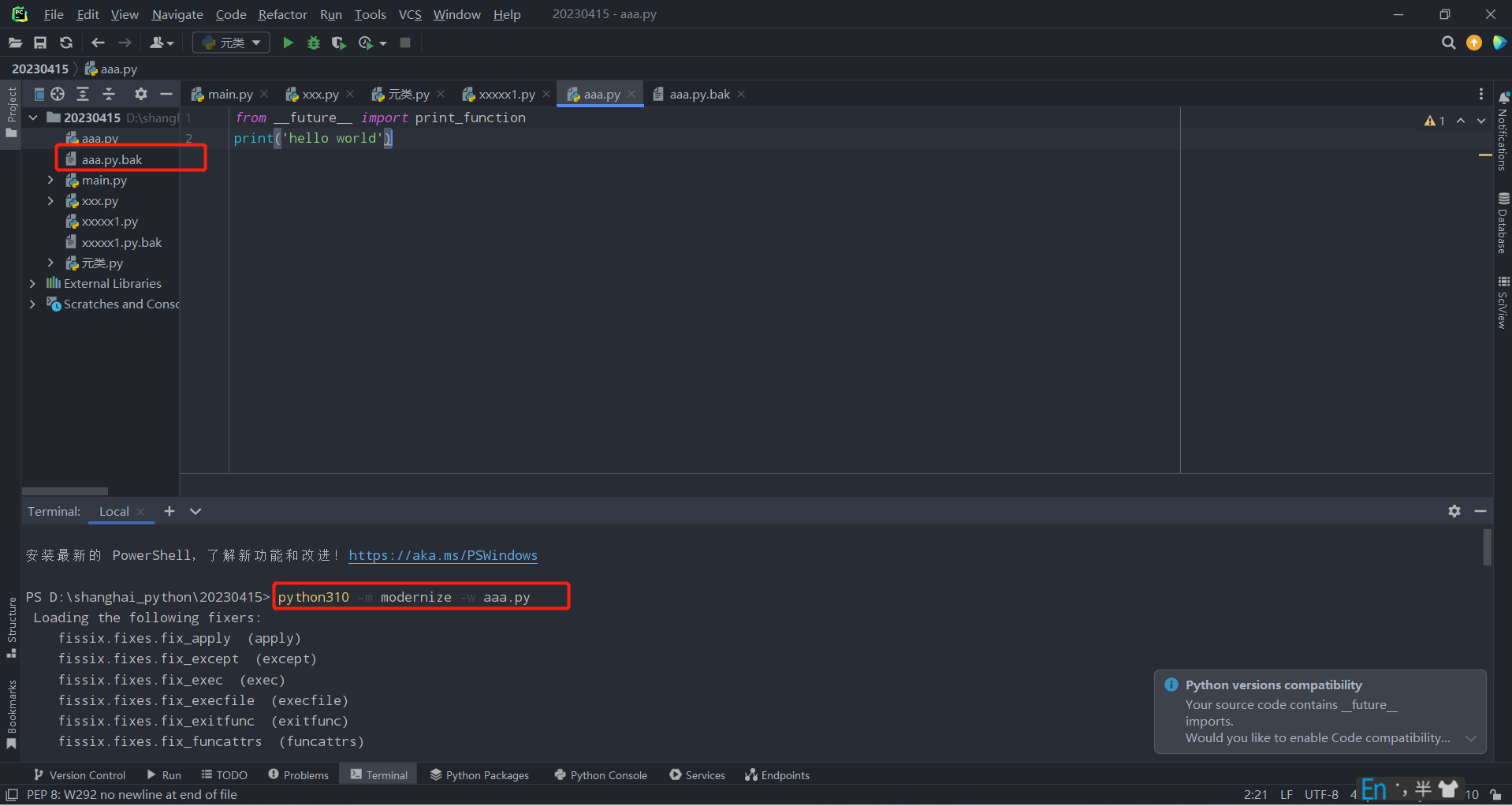
Task: Click the orange update arrow icon
Action: click(1474, 43)
